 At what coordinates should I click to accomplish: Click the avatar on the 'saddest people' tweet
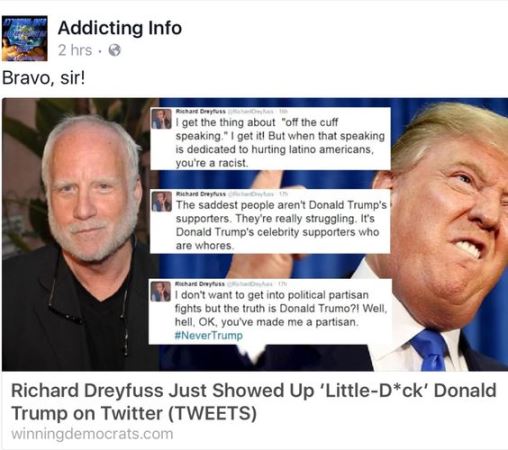point(162,201)
